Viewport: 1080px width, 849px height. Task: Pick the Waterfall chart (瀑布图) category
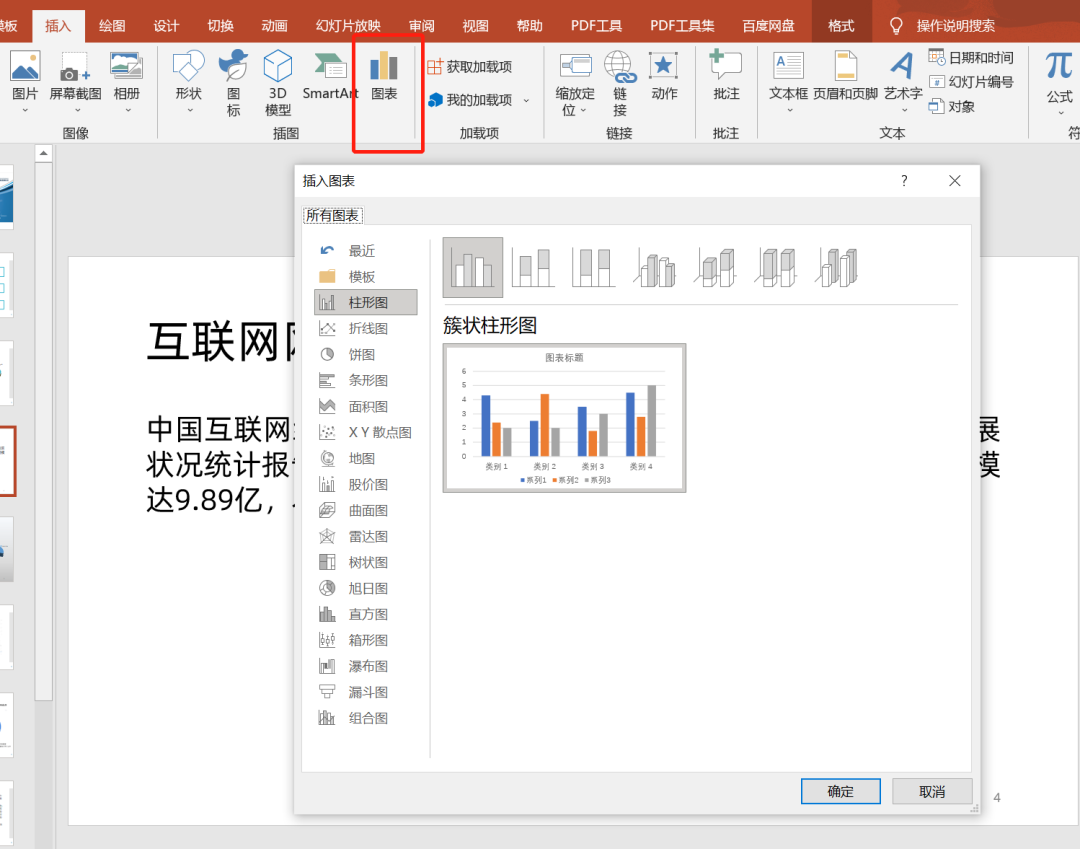[366, 667]
